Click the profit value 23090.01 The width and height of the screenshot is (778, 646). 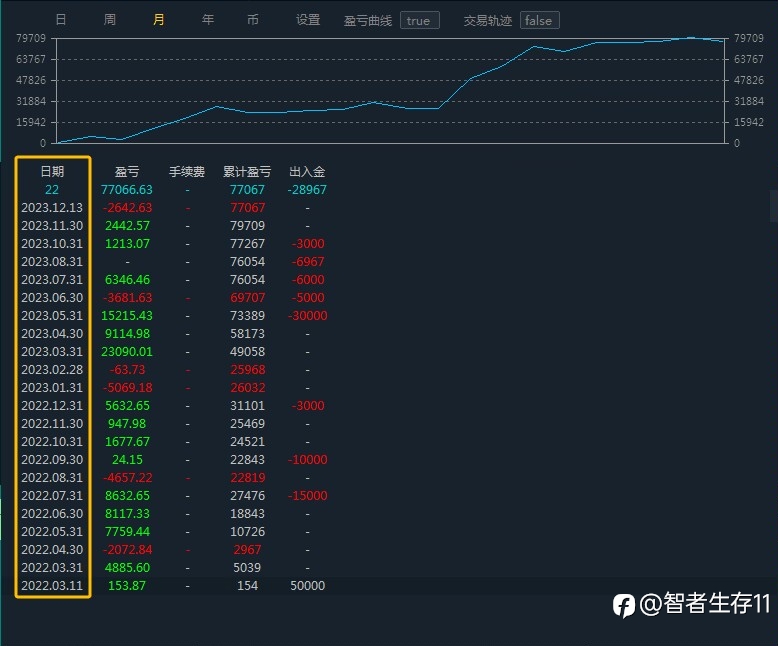pyautogui.click(x=127, y=352)
